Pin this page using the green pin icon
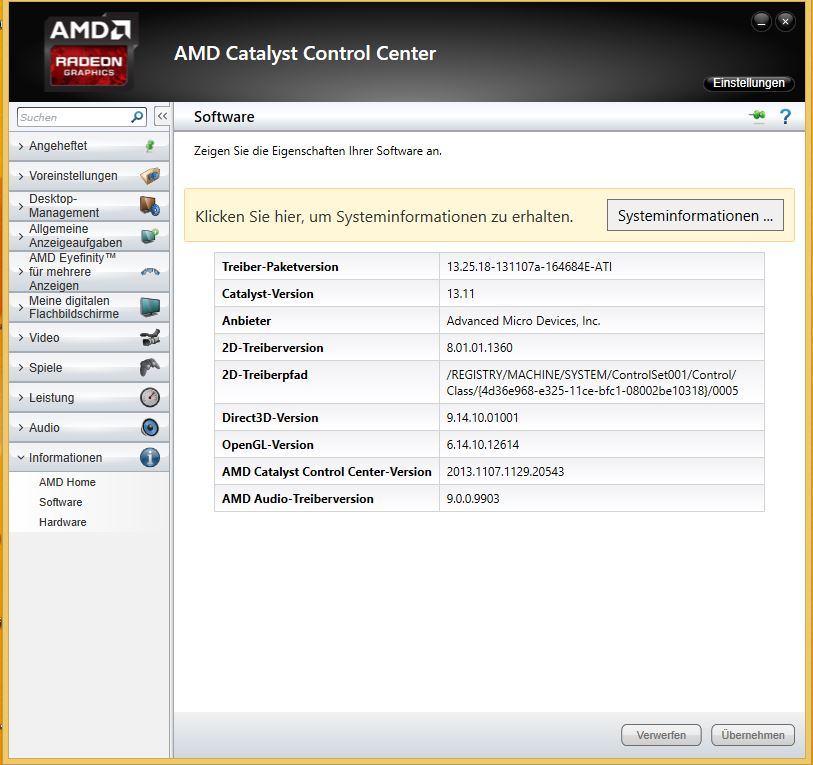813x765 pixels. pos(758,116)
